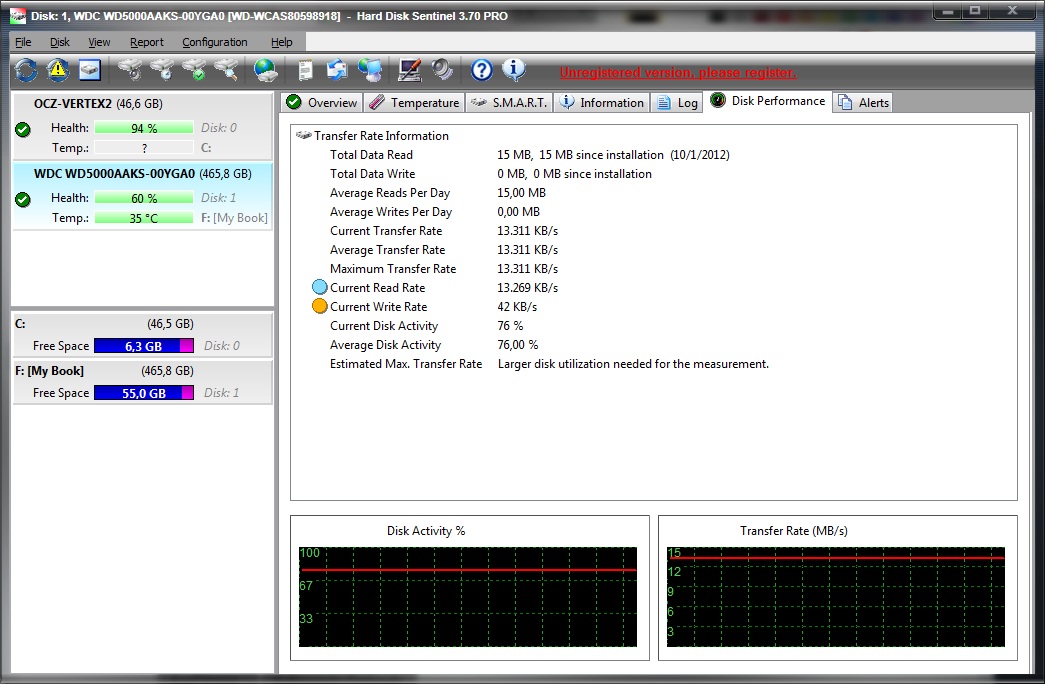Viewport: 1045px width, 684px height.
Task: Click the disk with speaker toolbar icon
Action: click(x=130, y=70)
